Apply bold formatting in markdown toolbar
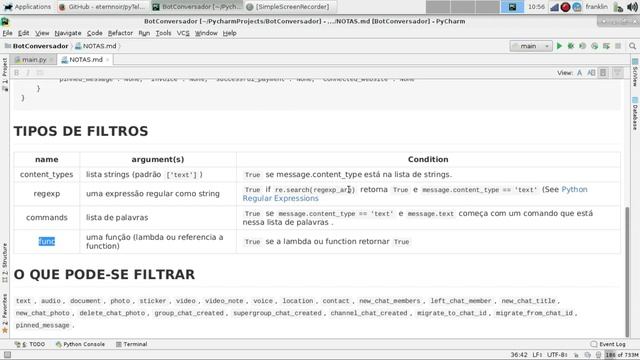The height and width of the screenshot is (360, 640). [17, 73]
